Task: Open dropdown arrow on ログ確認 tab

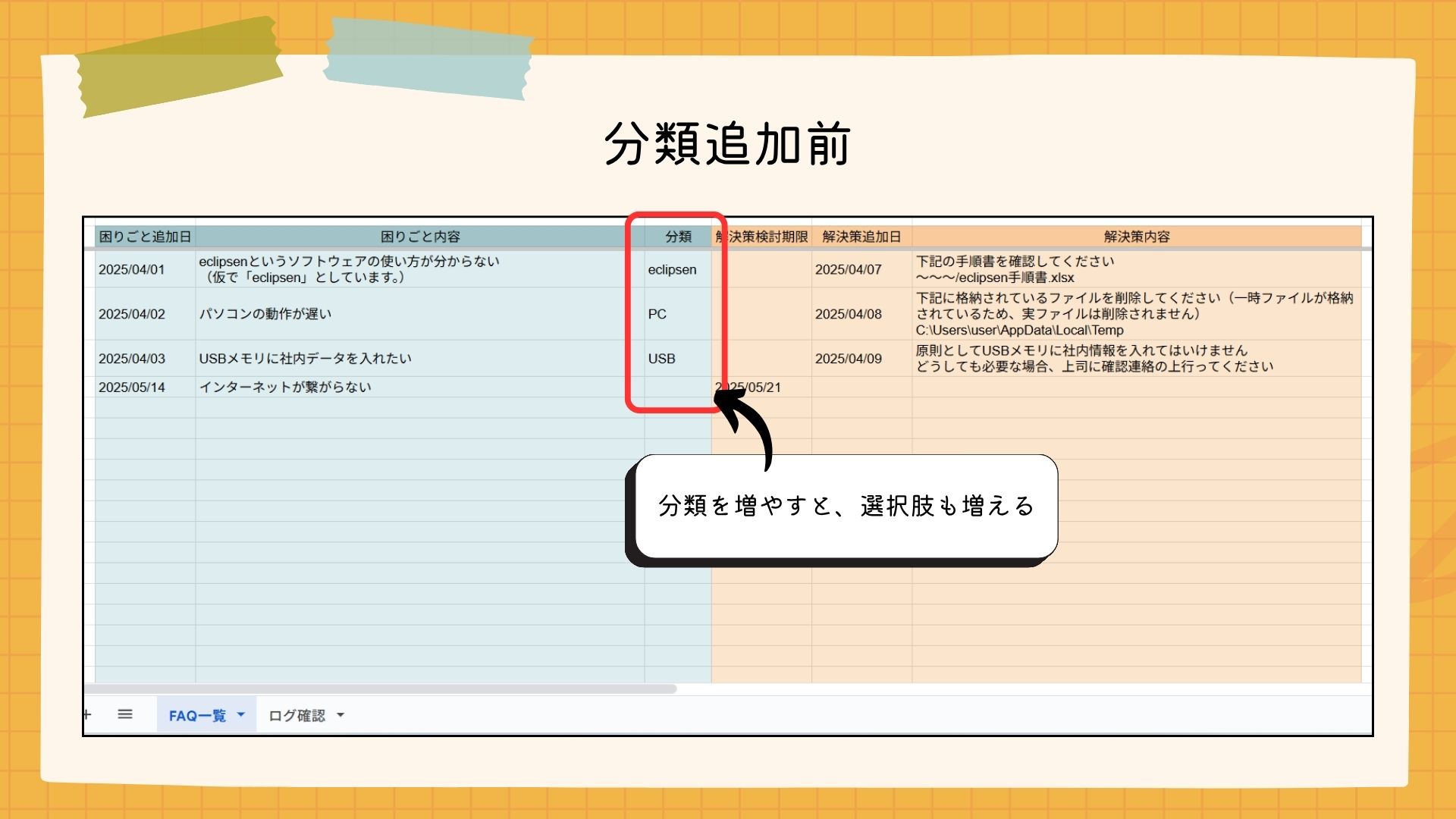Action: [340, 715]
